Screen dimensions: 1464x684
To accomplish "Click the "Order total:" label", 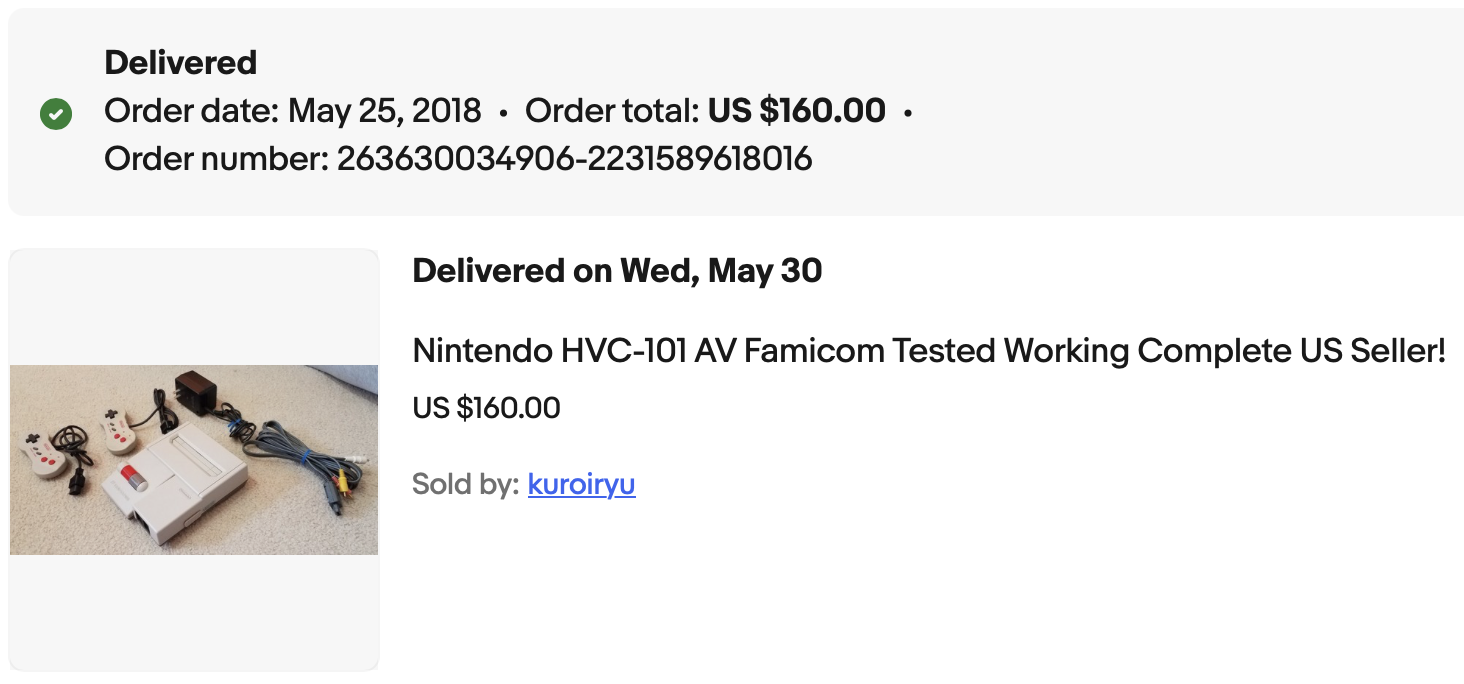I will pos(612,110).
